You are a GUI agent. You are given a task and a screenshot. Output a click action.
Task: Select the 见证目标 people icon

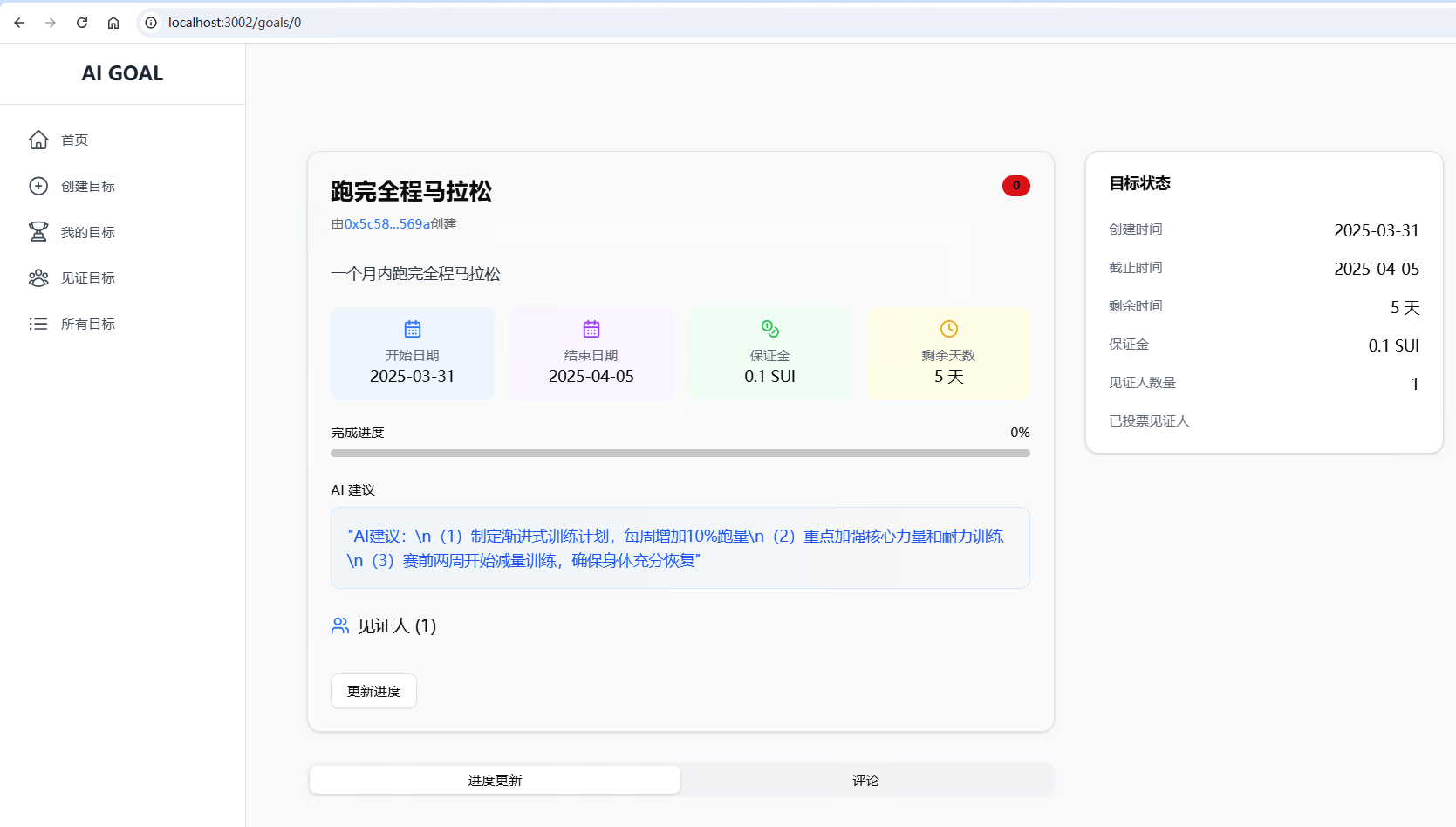[38, 277]
